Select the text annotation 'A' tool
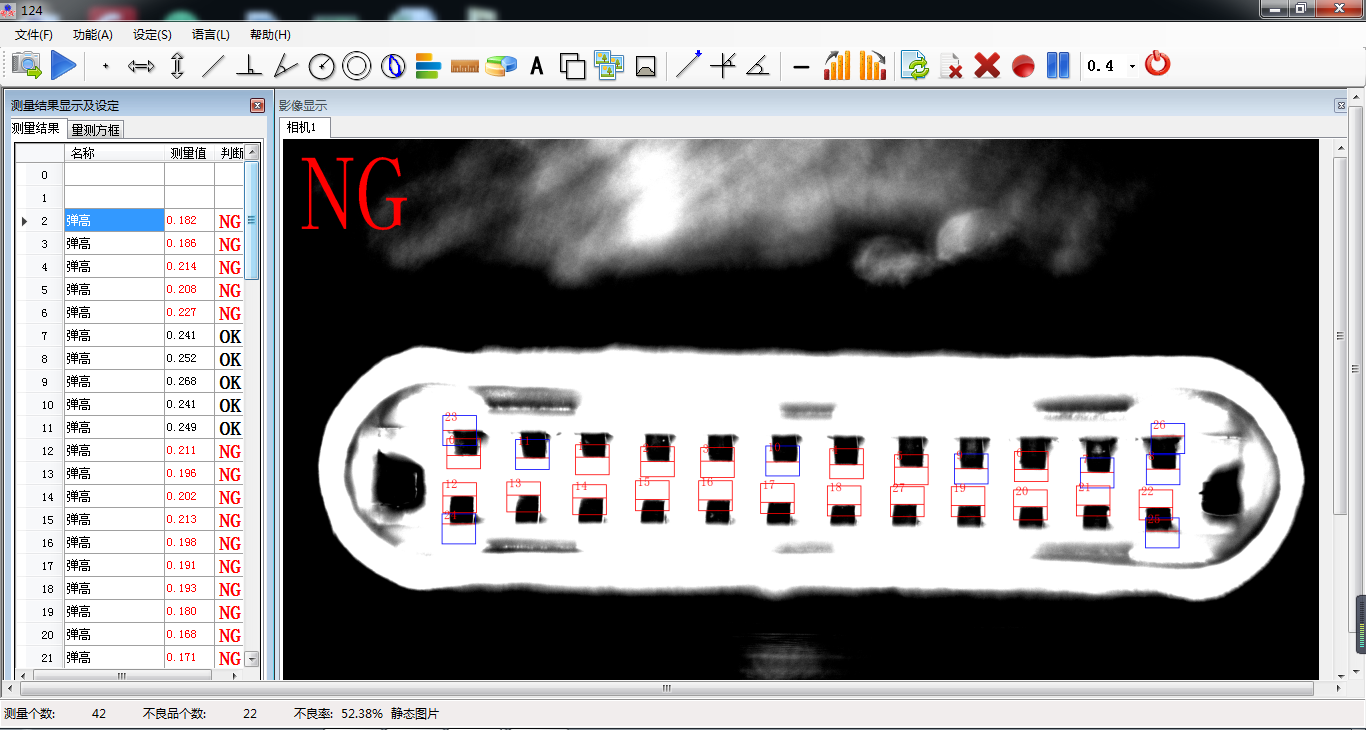 coord(537,67)
